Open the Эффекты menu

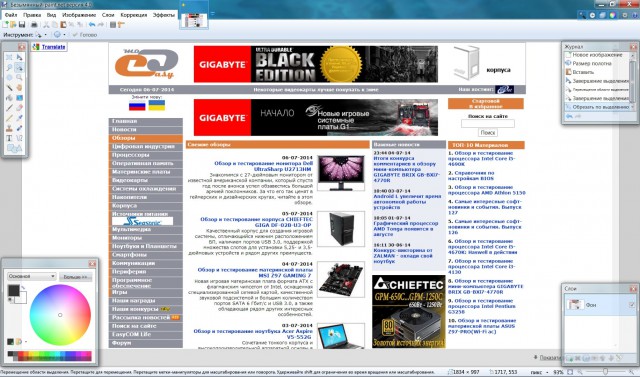(x=164, y=15)
